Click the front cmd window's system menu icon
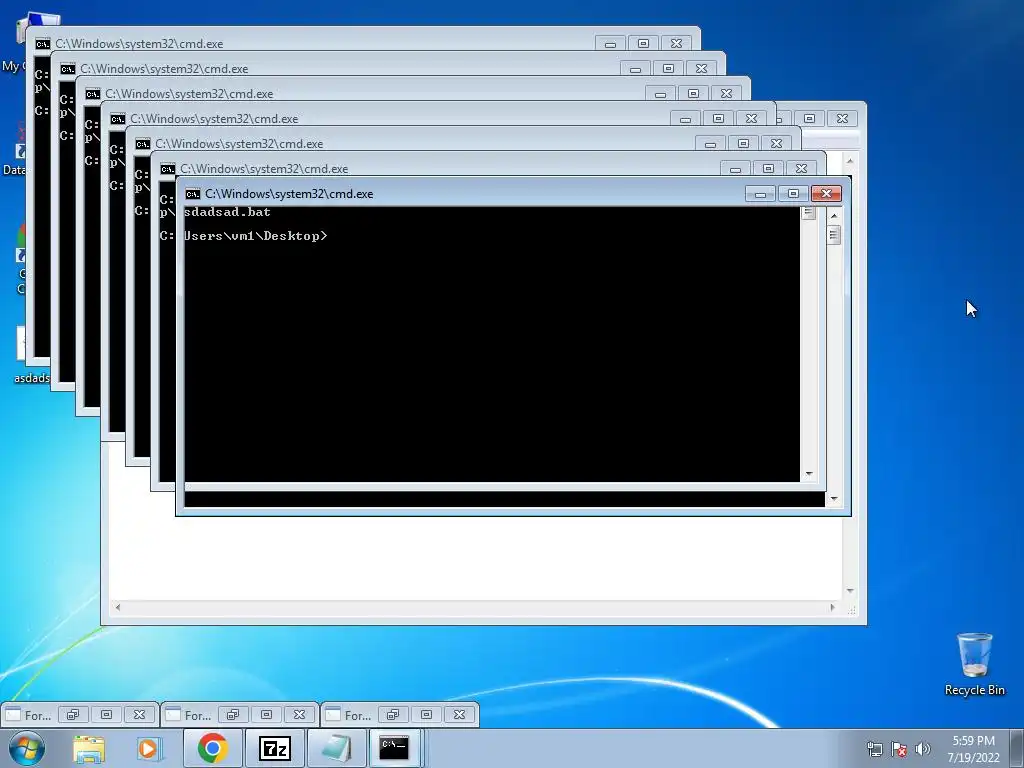This screenshot has width=1024, height=768. (192, 194)
